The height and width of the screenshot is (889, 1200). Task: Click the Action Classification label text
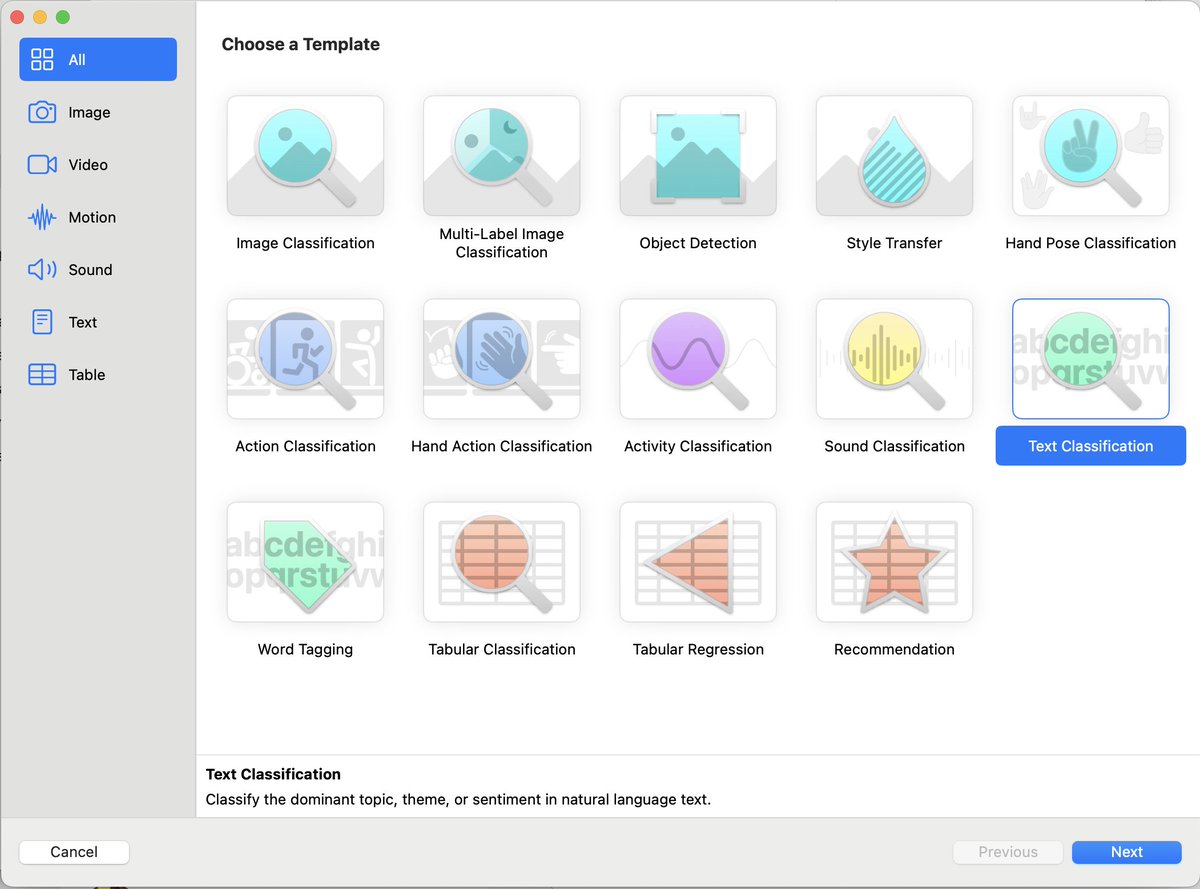pos(305,446)
